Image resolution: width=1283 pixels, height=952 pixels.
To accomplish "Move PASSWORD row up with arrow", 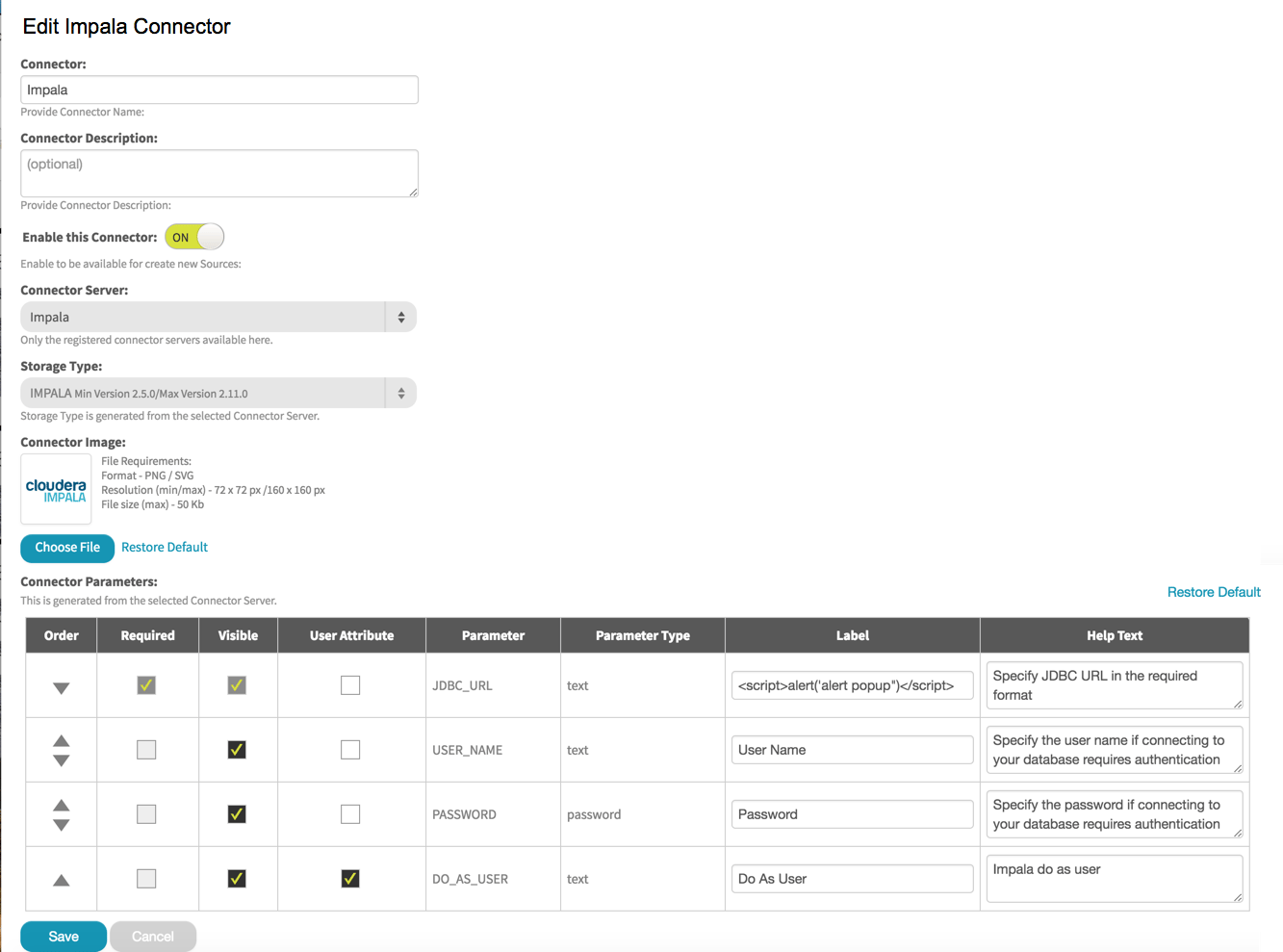I will 61,805.
